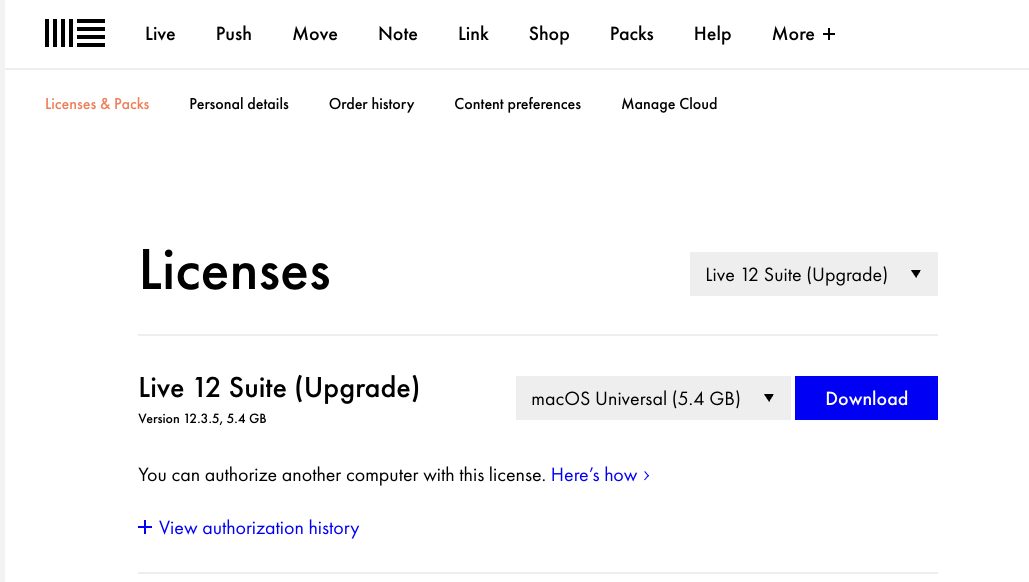1029x582 pixels.
Task: Open the Push menu item
Action: [233, 33]
